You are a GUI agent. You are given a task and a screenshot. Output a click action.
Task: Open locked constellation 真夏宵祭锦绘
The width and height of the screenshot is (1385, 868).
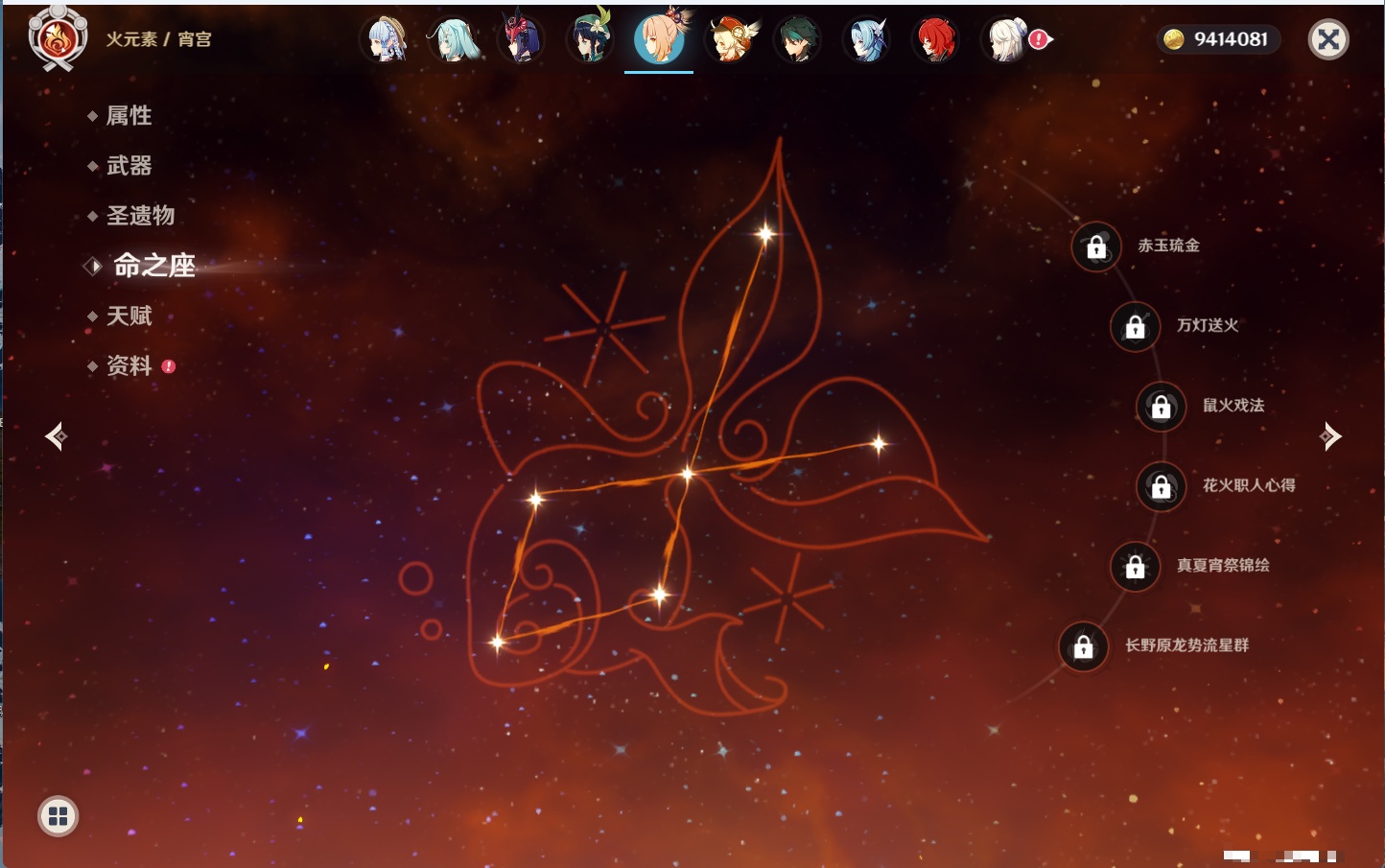click(1135, 567)
